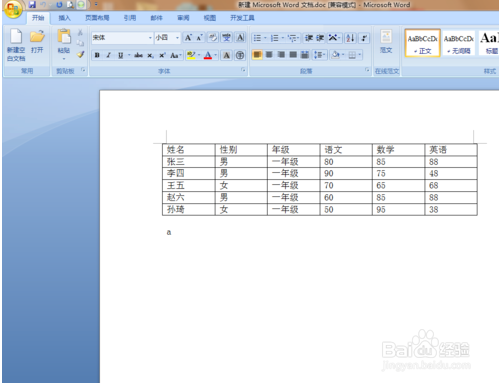Undo last action in quick access toolbar
Screen dimensions: 499x383
tap(43, 4)
